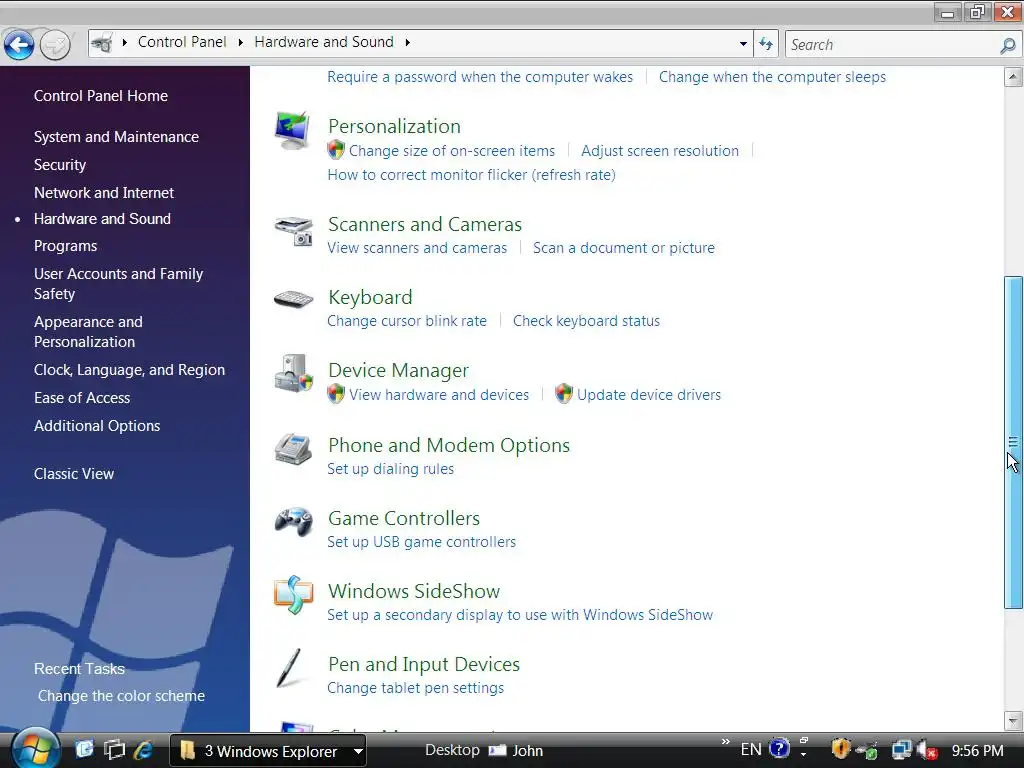Click the Show Desktop Quick Launch icon
Viewport: 1024px width, 768px height.
click(x=84, y=749)
